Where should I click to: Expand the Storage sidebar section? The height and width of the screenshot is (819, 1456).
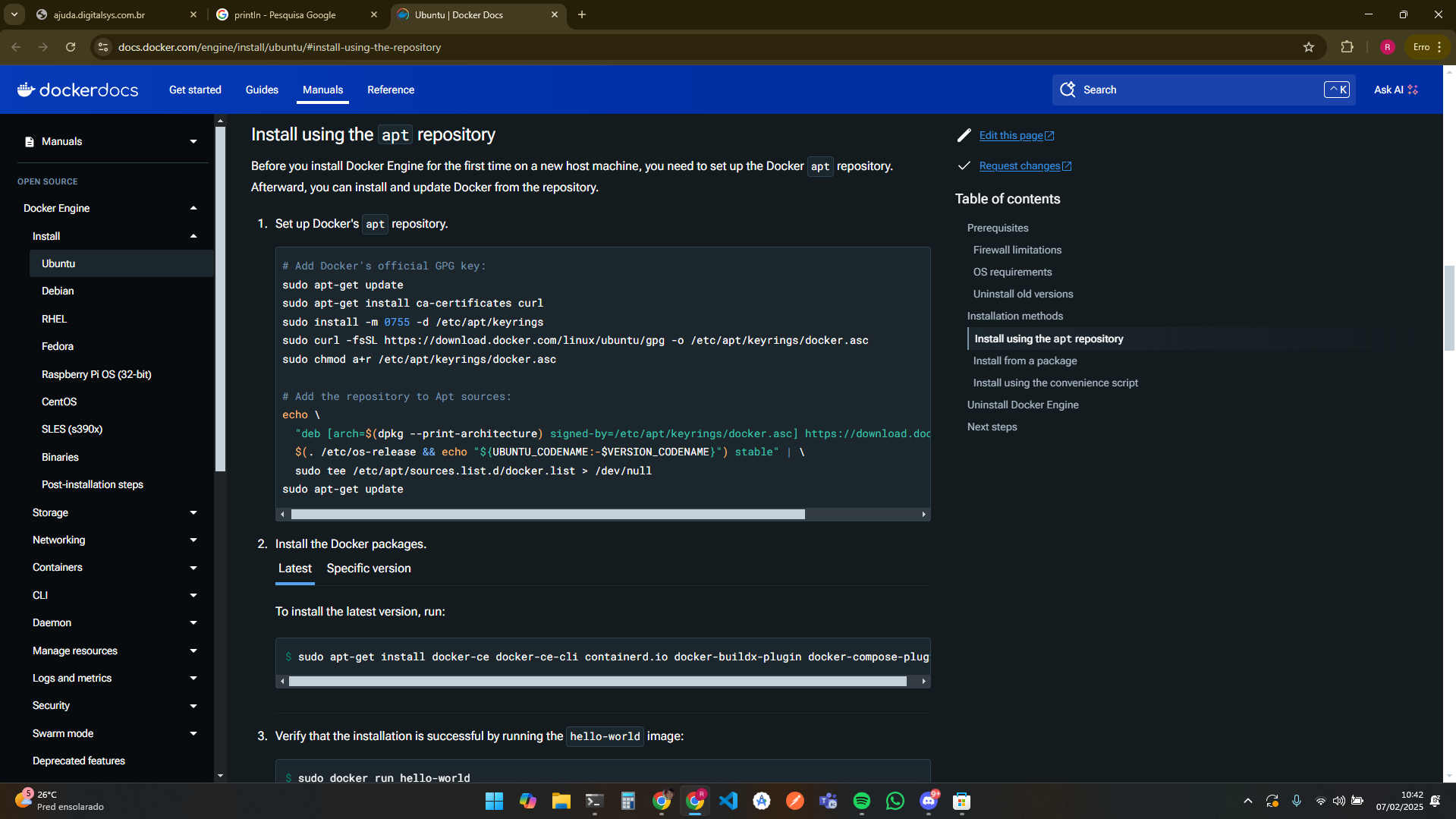click(193, 513)
